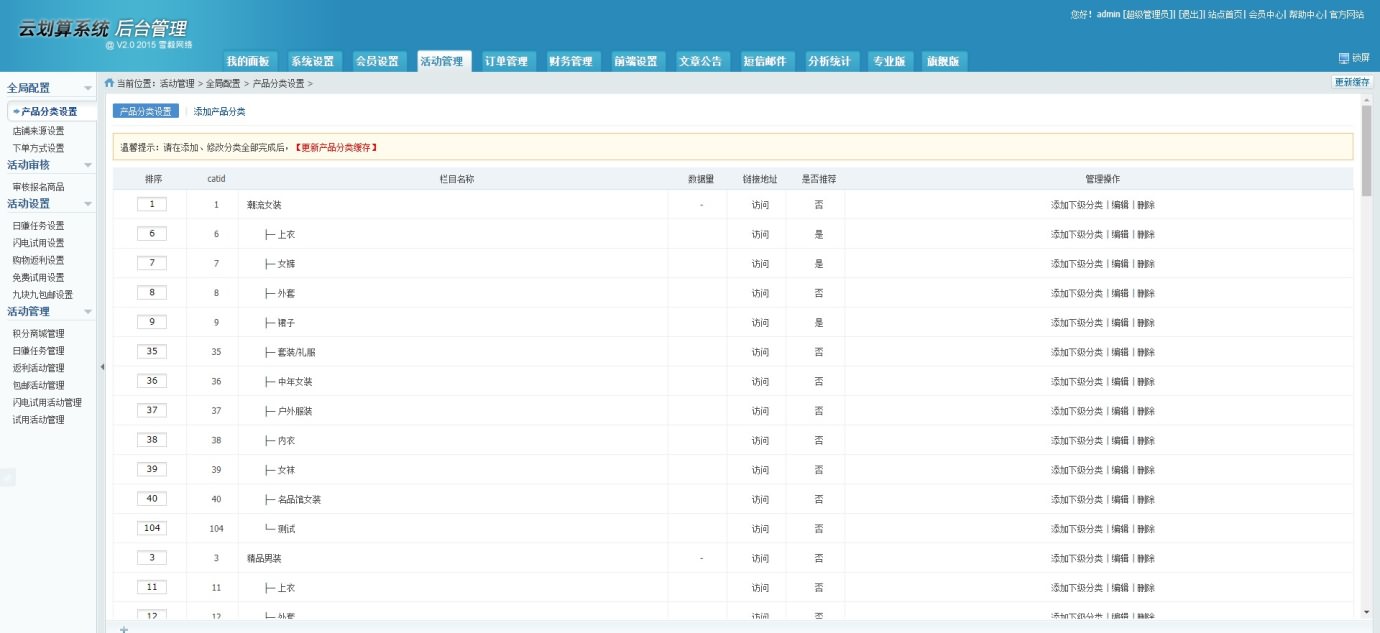The height and width of the screenshot is (633, 1380).
Task: Collapse the 活动设置 sidebar section
Action: [88, 203]
